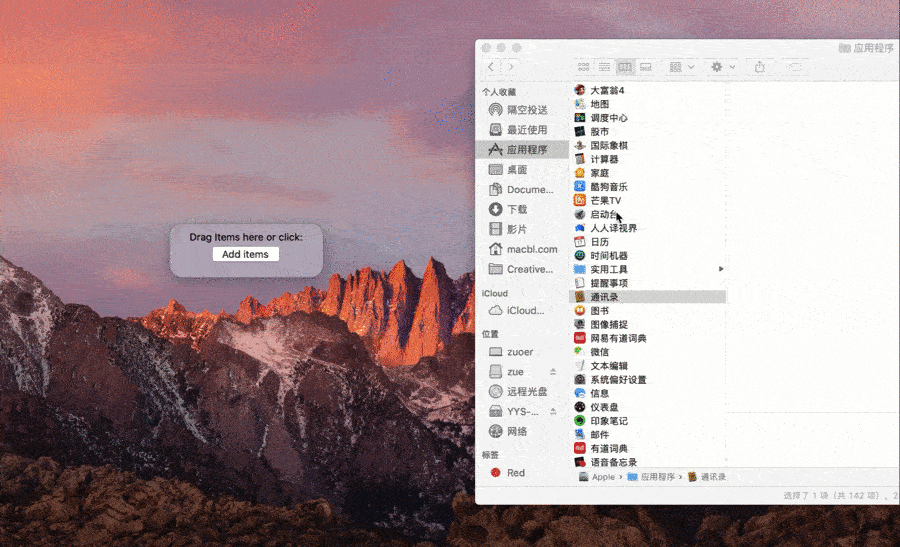
Task: Select 信息 app in list
Action: click(x=649, y=393)
